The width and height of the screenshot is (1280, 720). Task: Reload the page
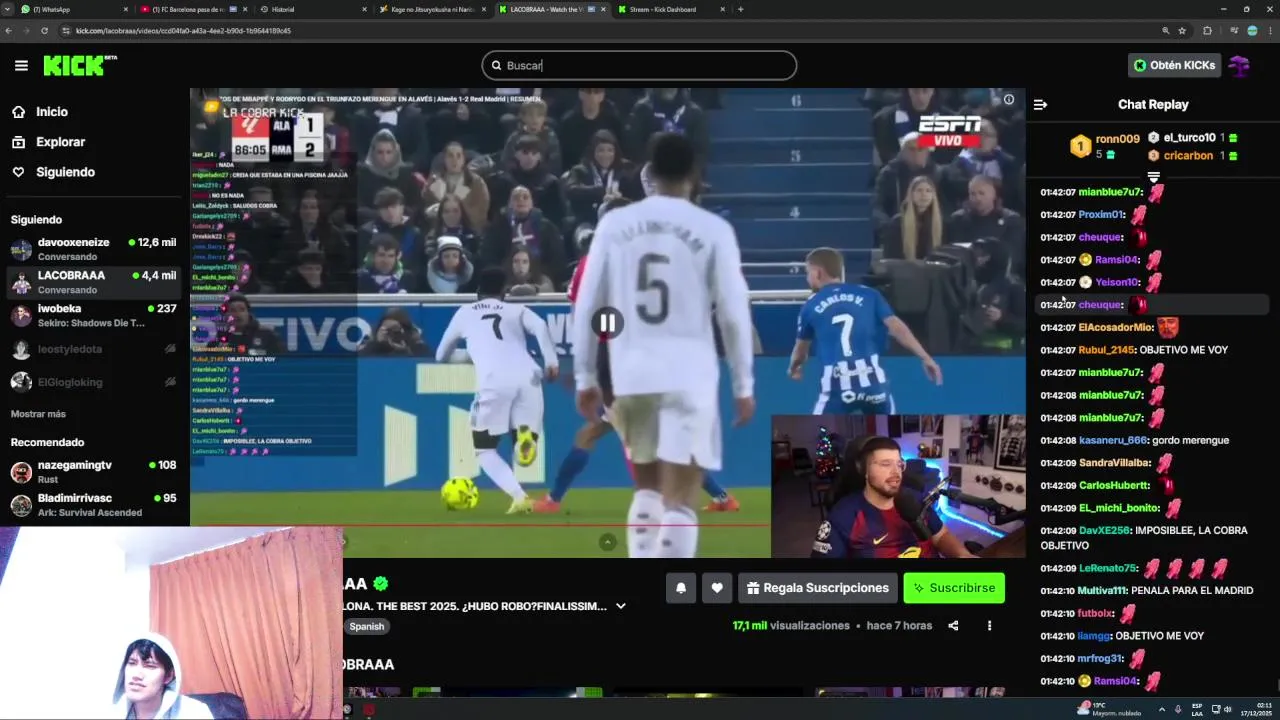point(44,31)
